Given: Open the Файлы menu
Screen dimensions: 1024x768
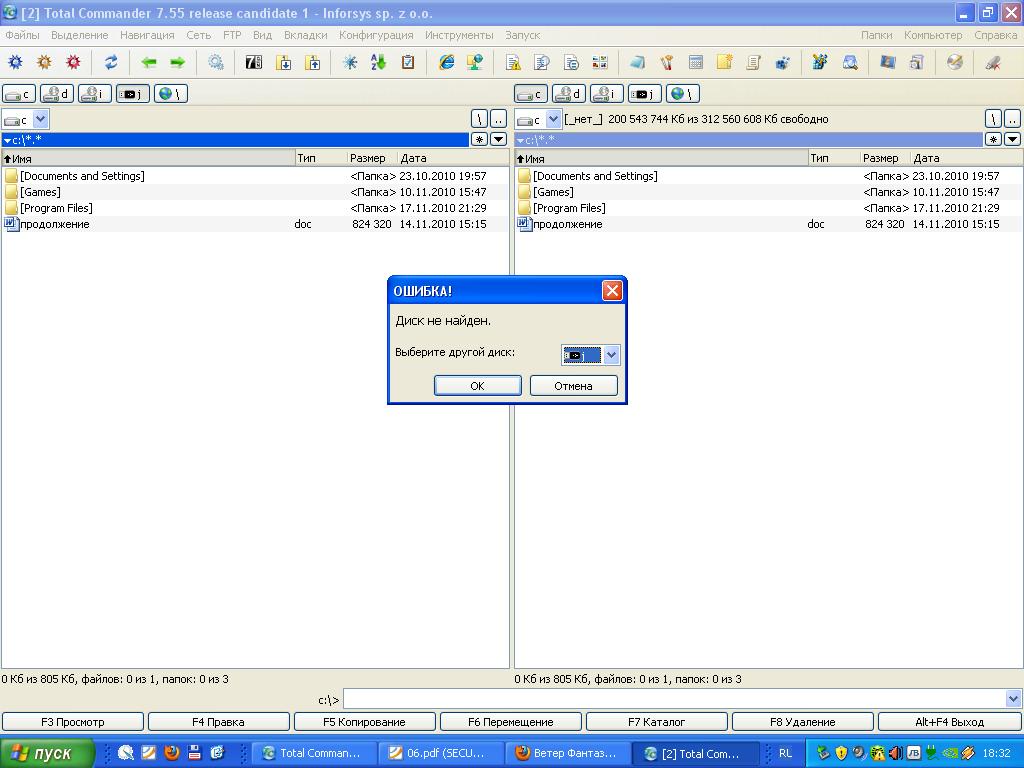Looking at the screenshot, I should point(22,35).
